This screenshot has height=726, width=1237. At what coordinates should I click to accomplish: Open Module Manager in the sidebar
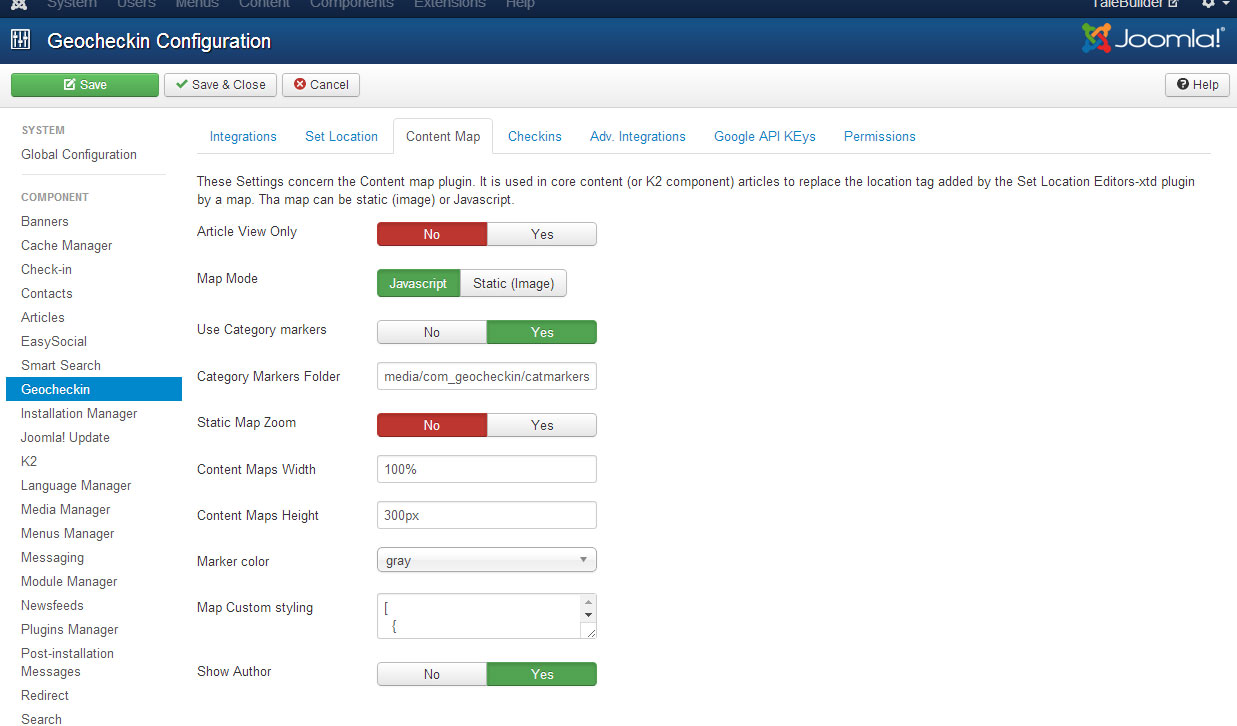click(69, 582)
